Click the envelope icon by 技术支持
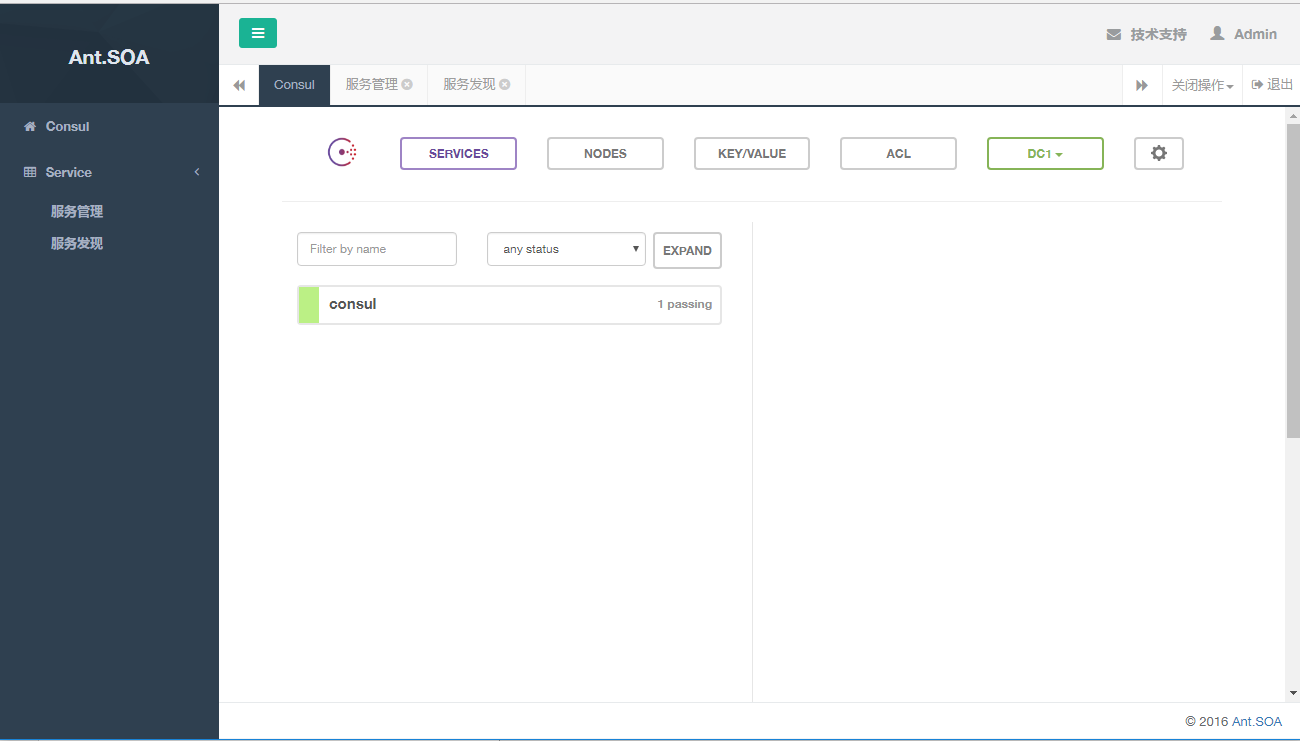 tap(1114, 34)
